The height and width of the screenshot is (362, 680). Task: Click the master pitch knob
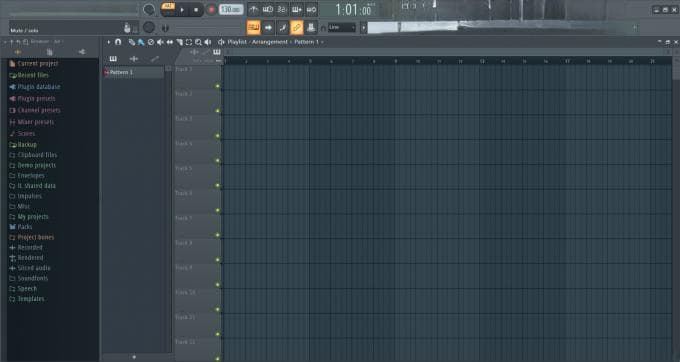point(149,27)
